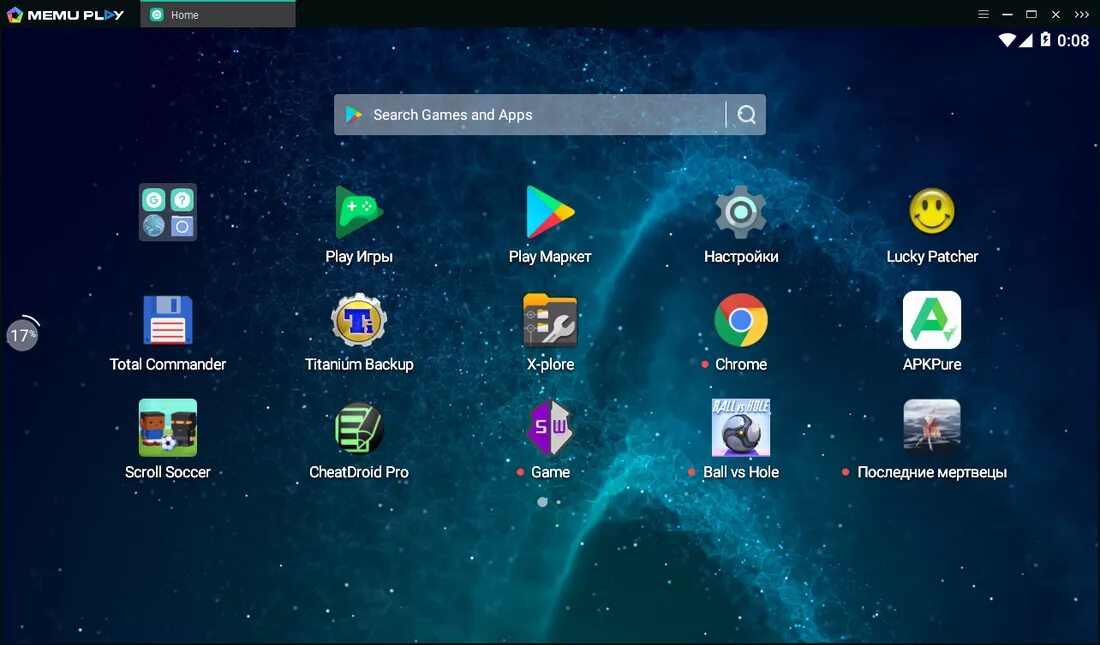
Task: Click the Google Play logo in search bar
Action: (354, 114)
